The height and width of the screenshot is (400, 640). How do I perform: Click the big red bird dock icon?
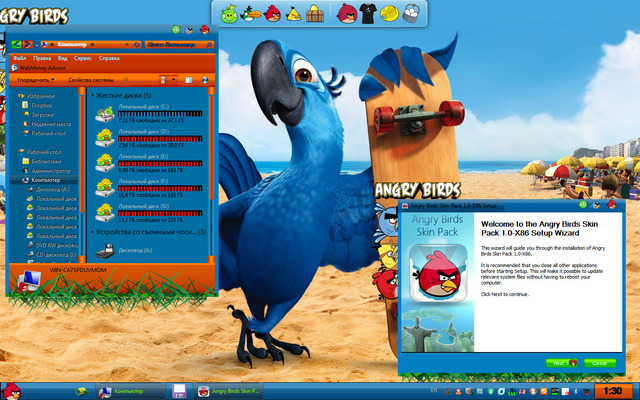347,13
